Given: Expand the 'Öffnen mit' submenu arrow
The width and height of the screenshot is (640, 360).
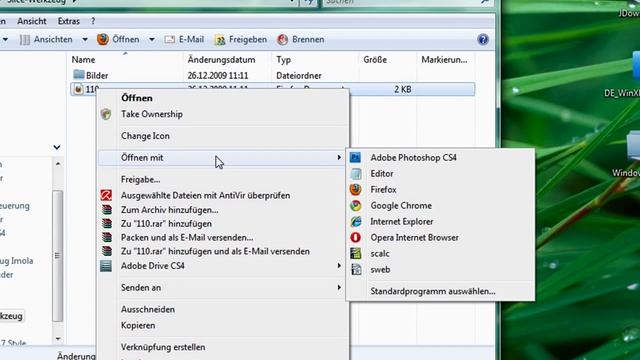Looking at the screenshot, I should click(339, 158).
